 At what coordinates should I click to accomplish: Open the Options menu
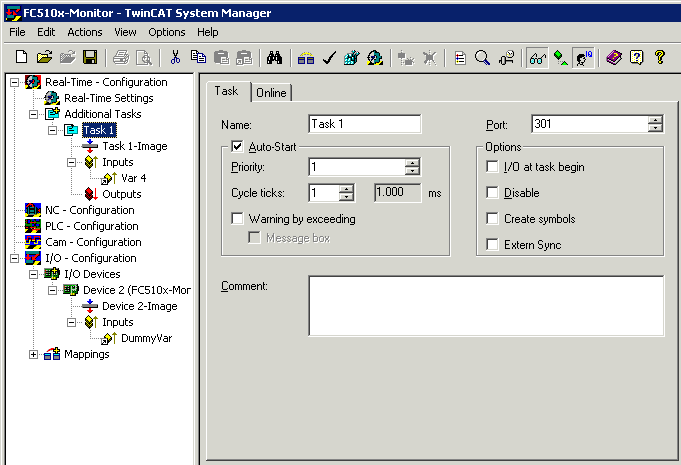[167, 32]
